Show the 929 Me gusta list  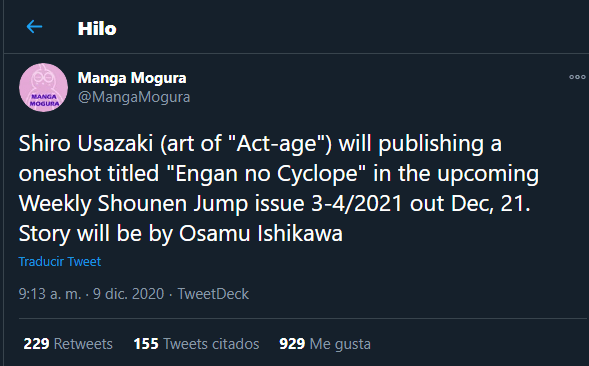(325, 344)
